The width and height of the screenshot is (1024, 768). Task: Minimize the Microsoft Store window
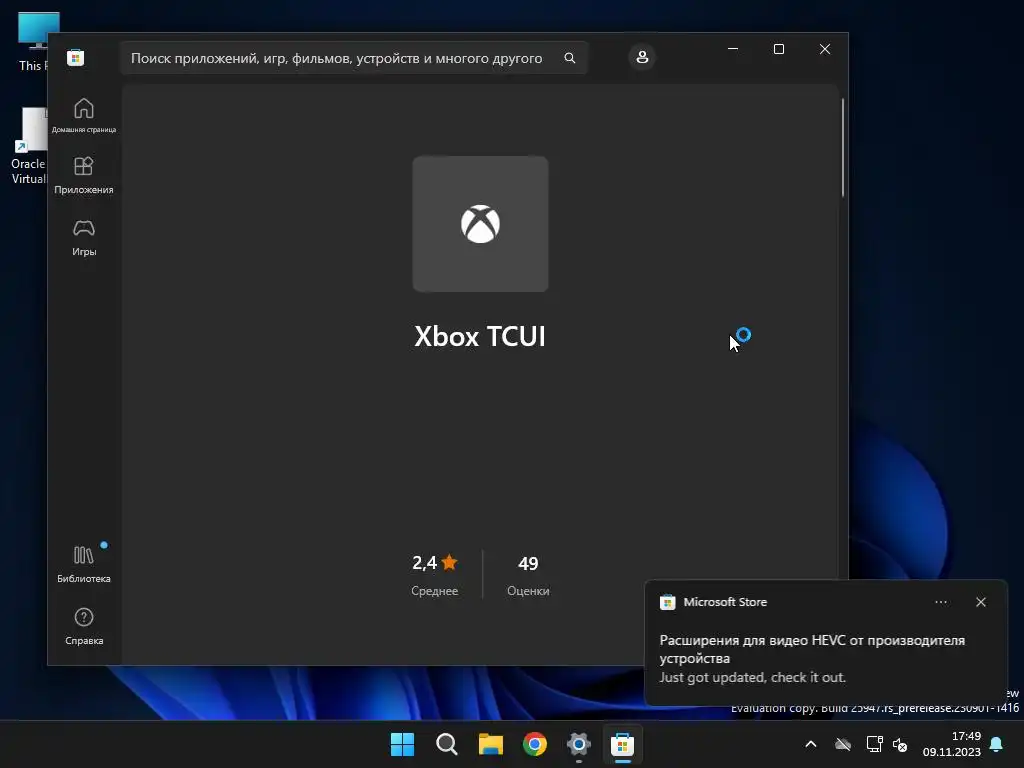(x=733, y=49)
